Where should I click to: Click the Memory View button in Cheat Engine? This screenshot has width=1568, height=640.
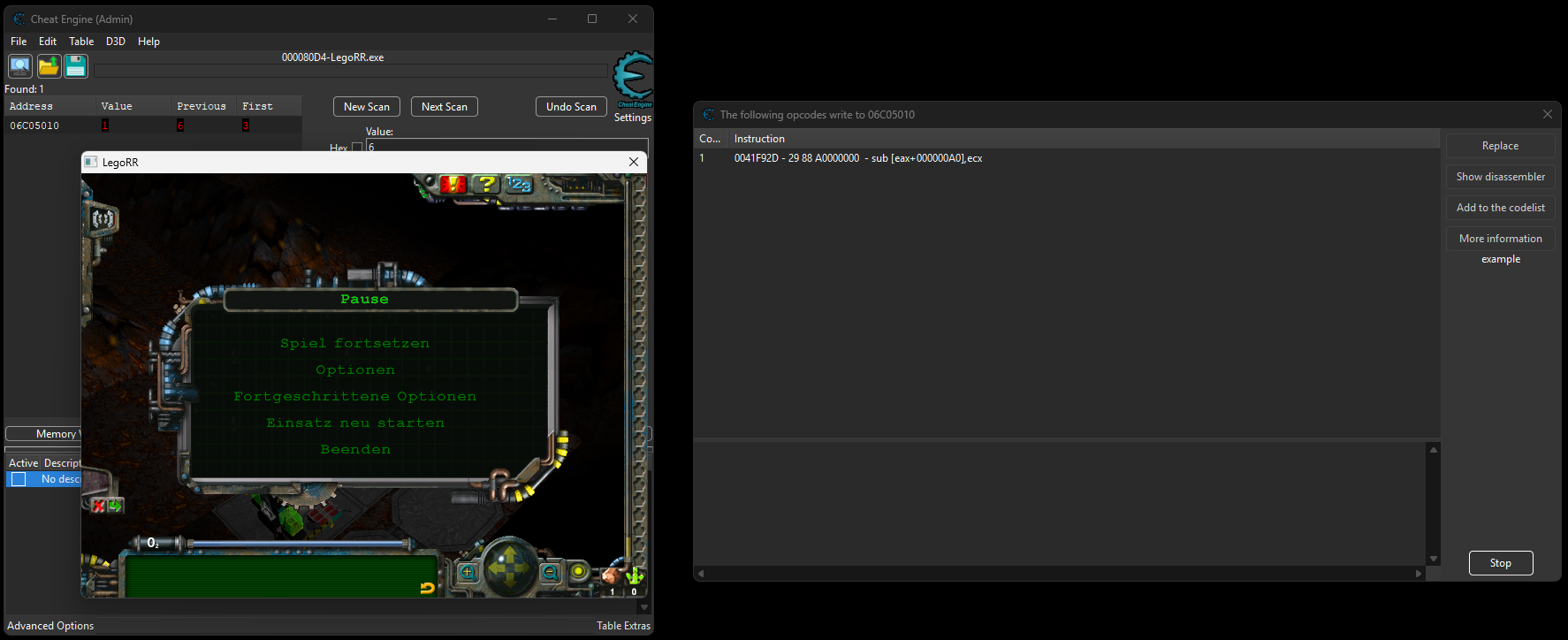coord(43,434)
